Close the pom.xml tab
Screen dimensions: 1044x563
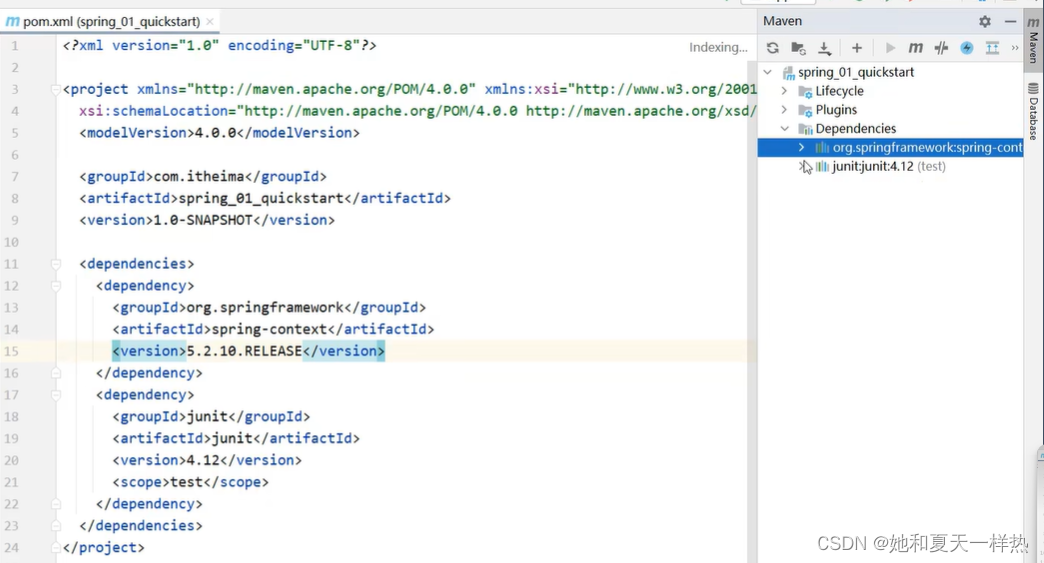click(x=210, y=21)
